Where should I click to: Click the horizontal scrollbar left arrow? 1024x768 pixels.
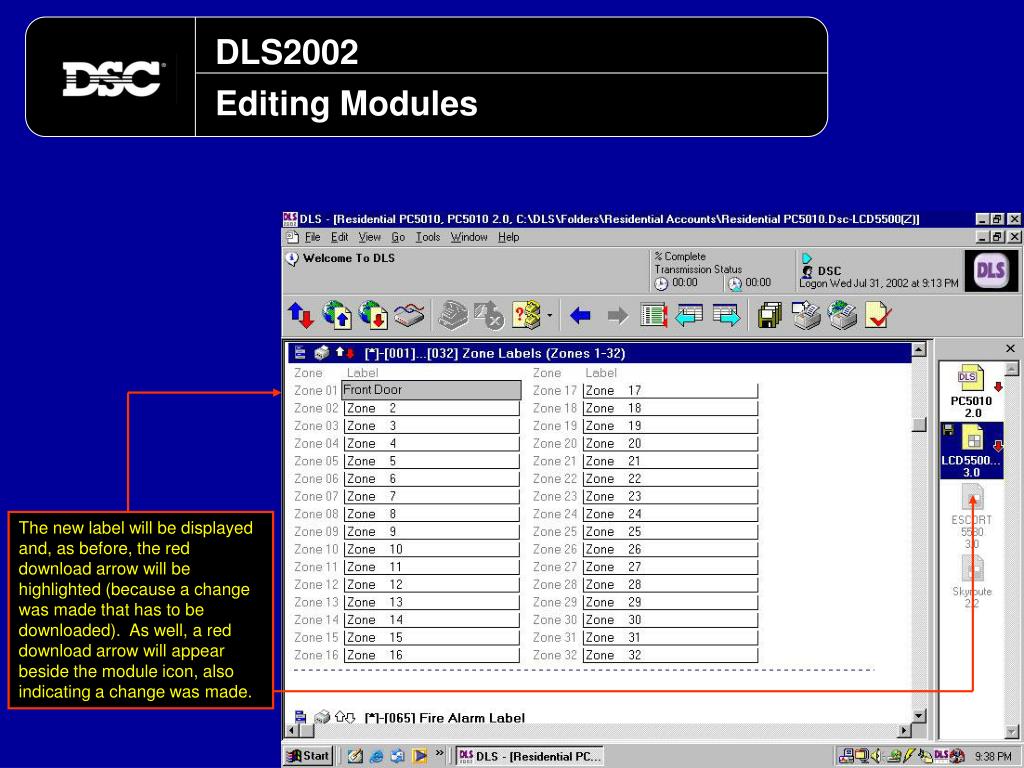click(x=292, y=731)
